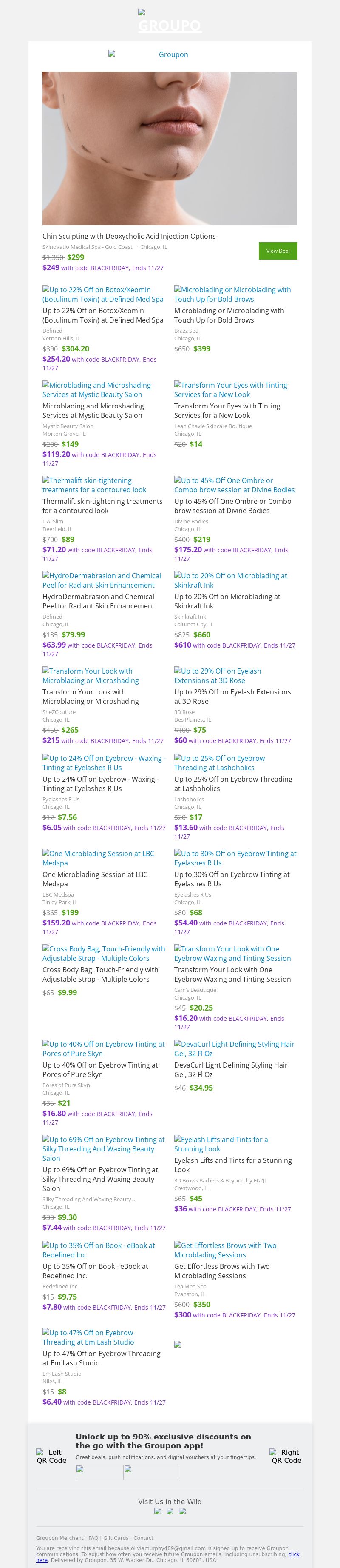Click the left app store badge

click(x=100, y=1472)
